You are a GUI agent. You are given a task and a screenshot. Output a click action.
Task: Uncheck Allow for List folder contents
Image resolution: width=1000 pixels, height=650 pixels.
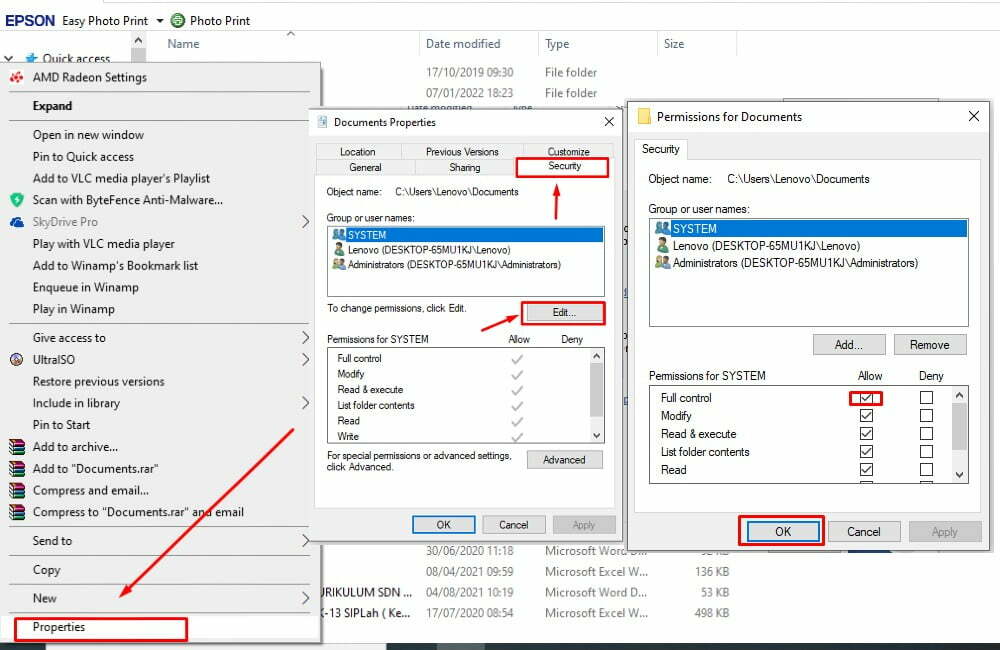pyautogui.click(x=866, y=452)
